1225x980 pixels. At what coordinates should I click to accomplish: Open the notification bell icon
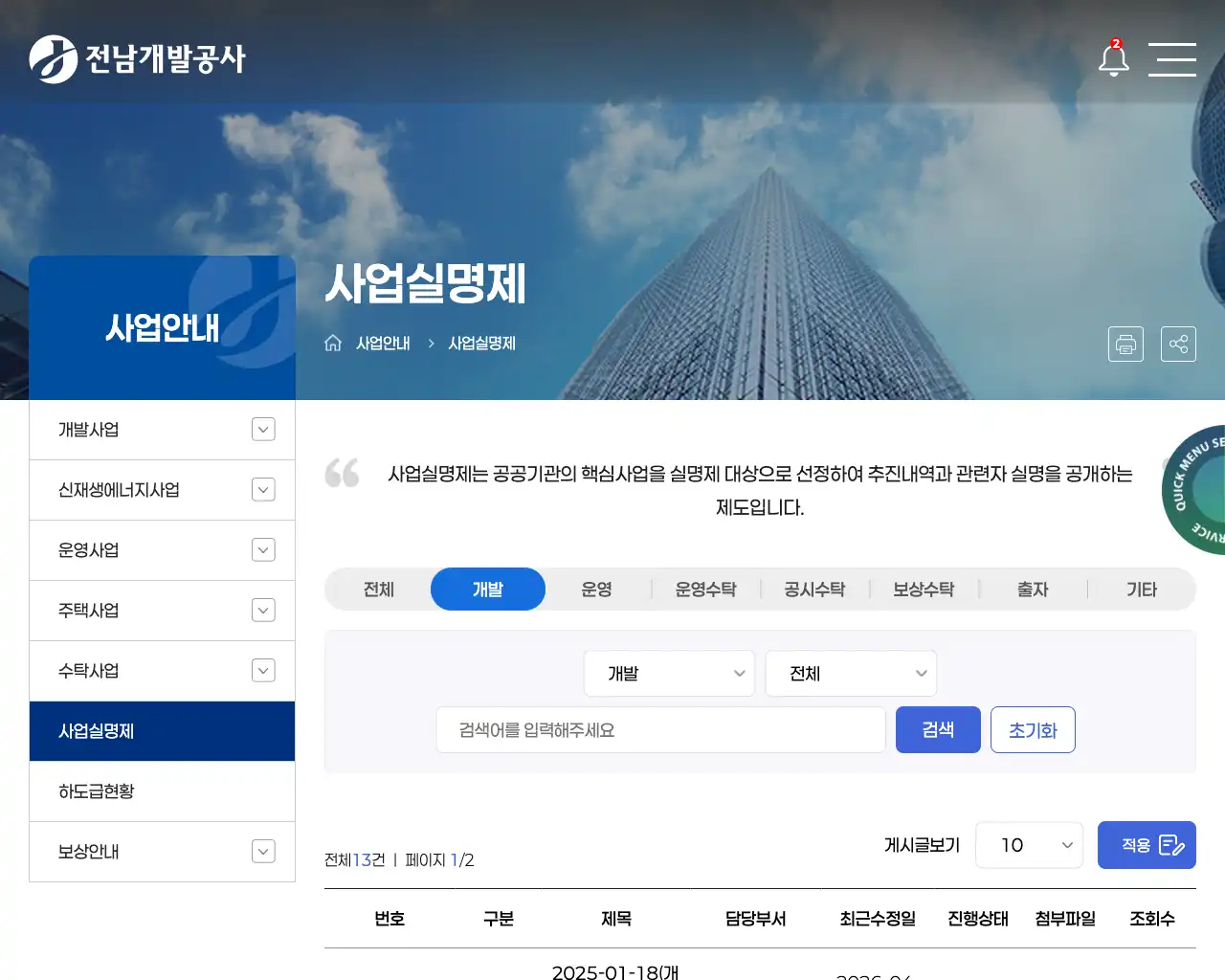tap(1113, 58)
